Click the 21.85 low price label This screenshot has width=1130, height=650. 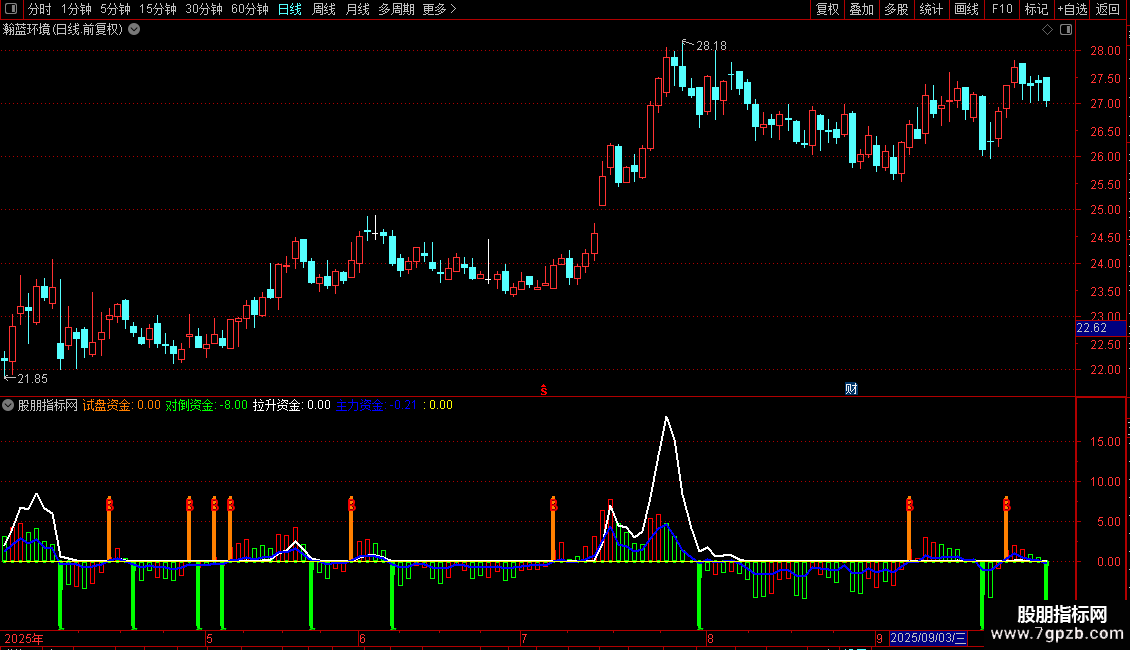(x=32, y=379)
